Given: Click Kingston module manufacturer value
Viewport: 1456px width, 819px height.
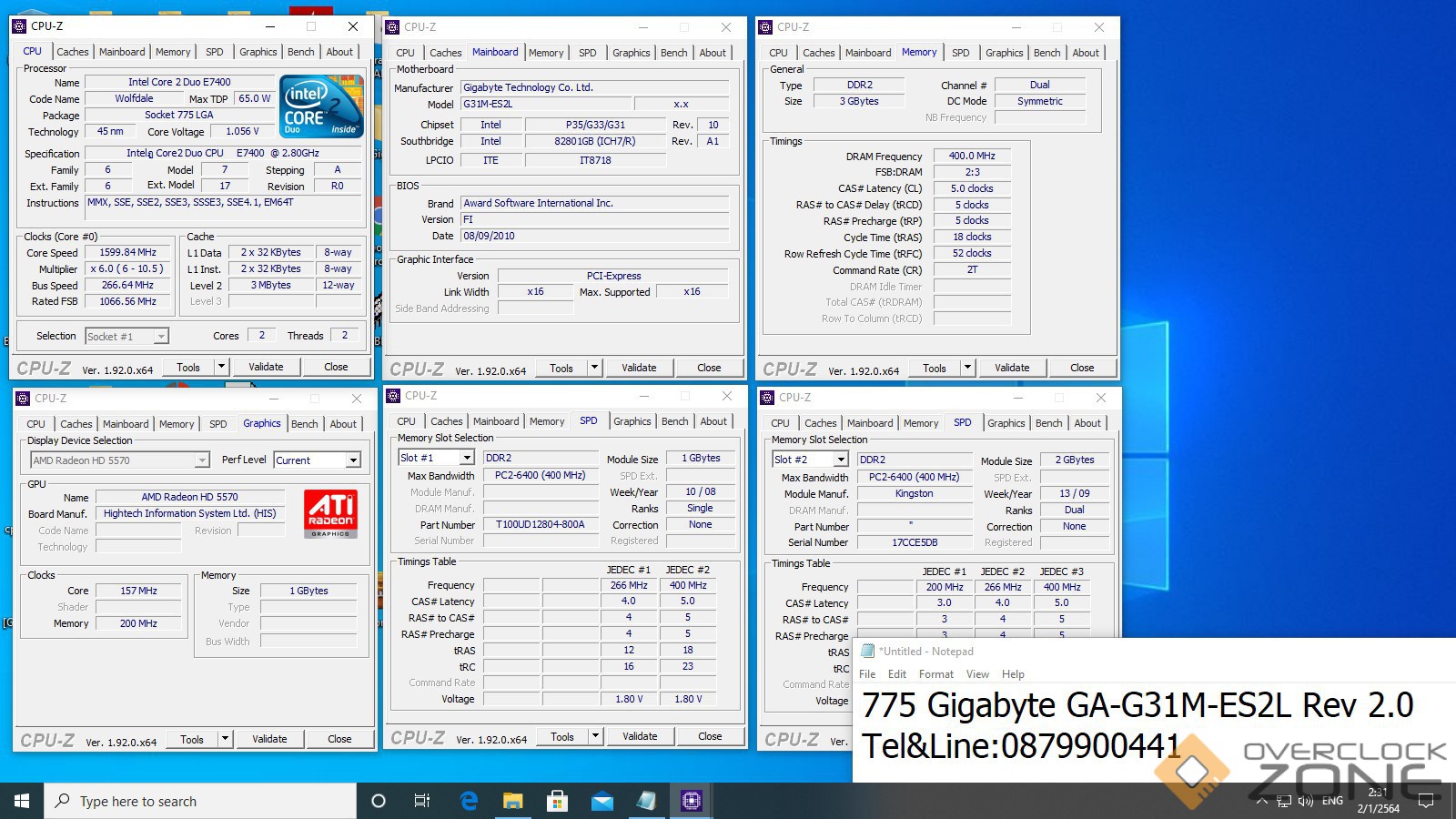Looking at the screenshot, I should (914, 493).
